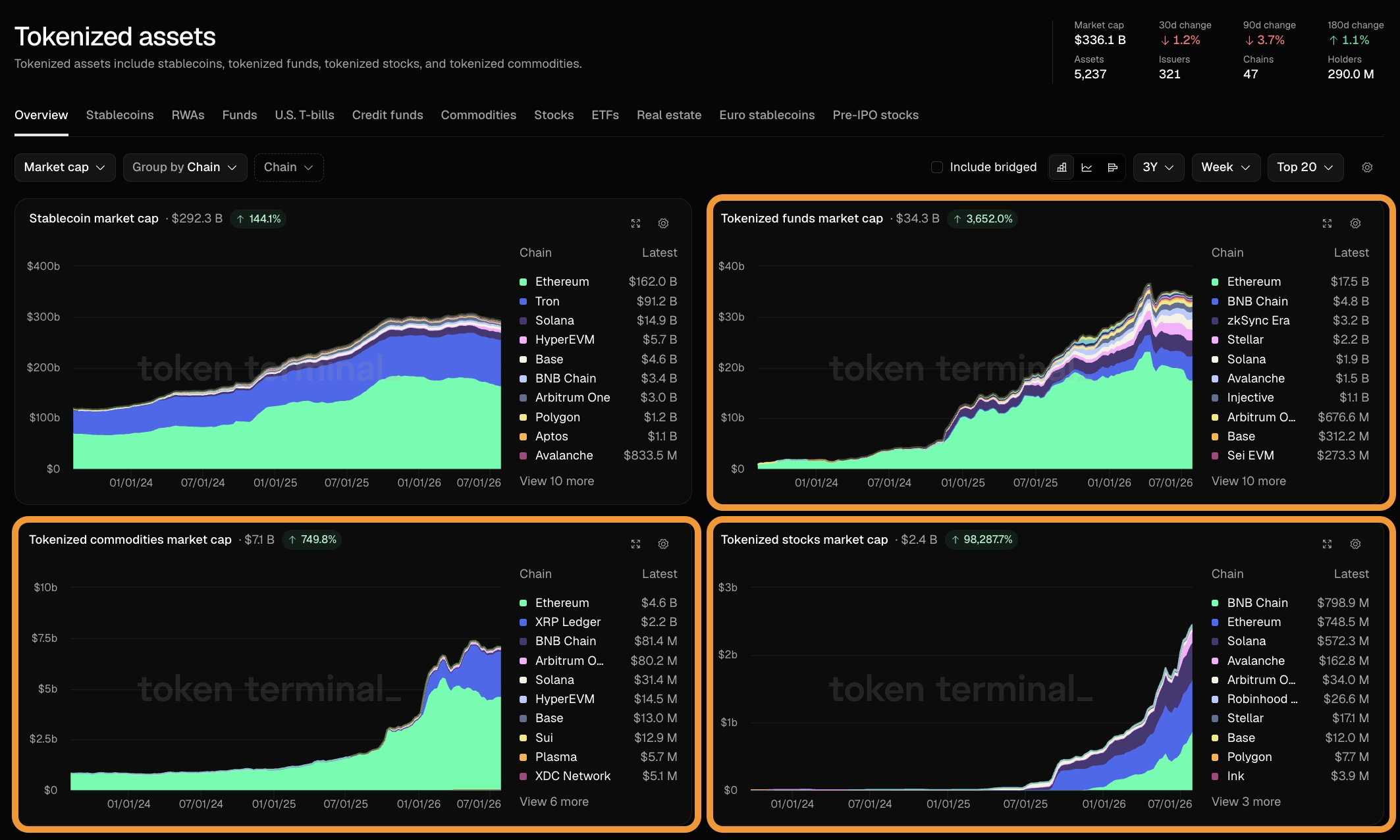Switch to the Stablecoins tab

120,115
